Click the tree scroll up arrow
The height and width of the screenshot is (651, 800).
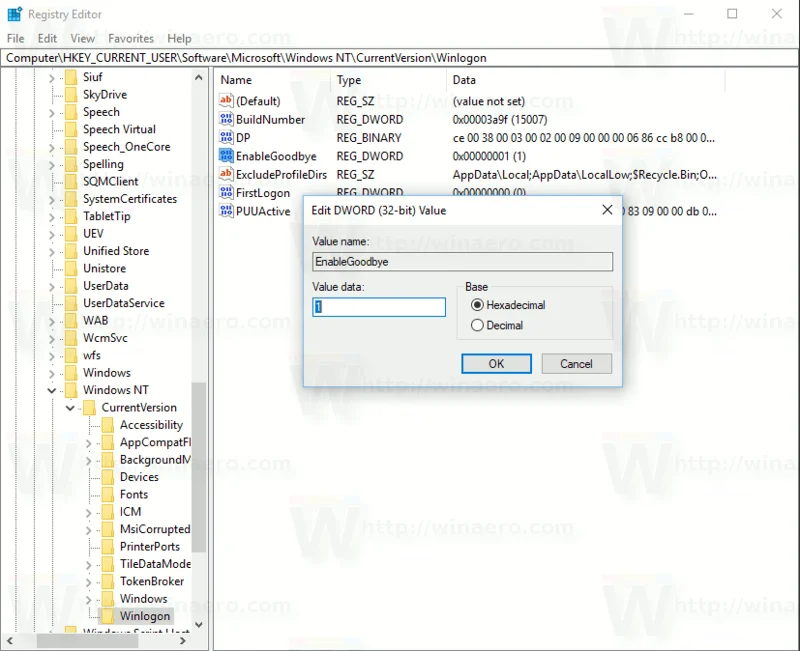click(199, 78)
